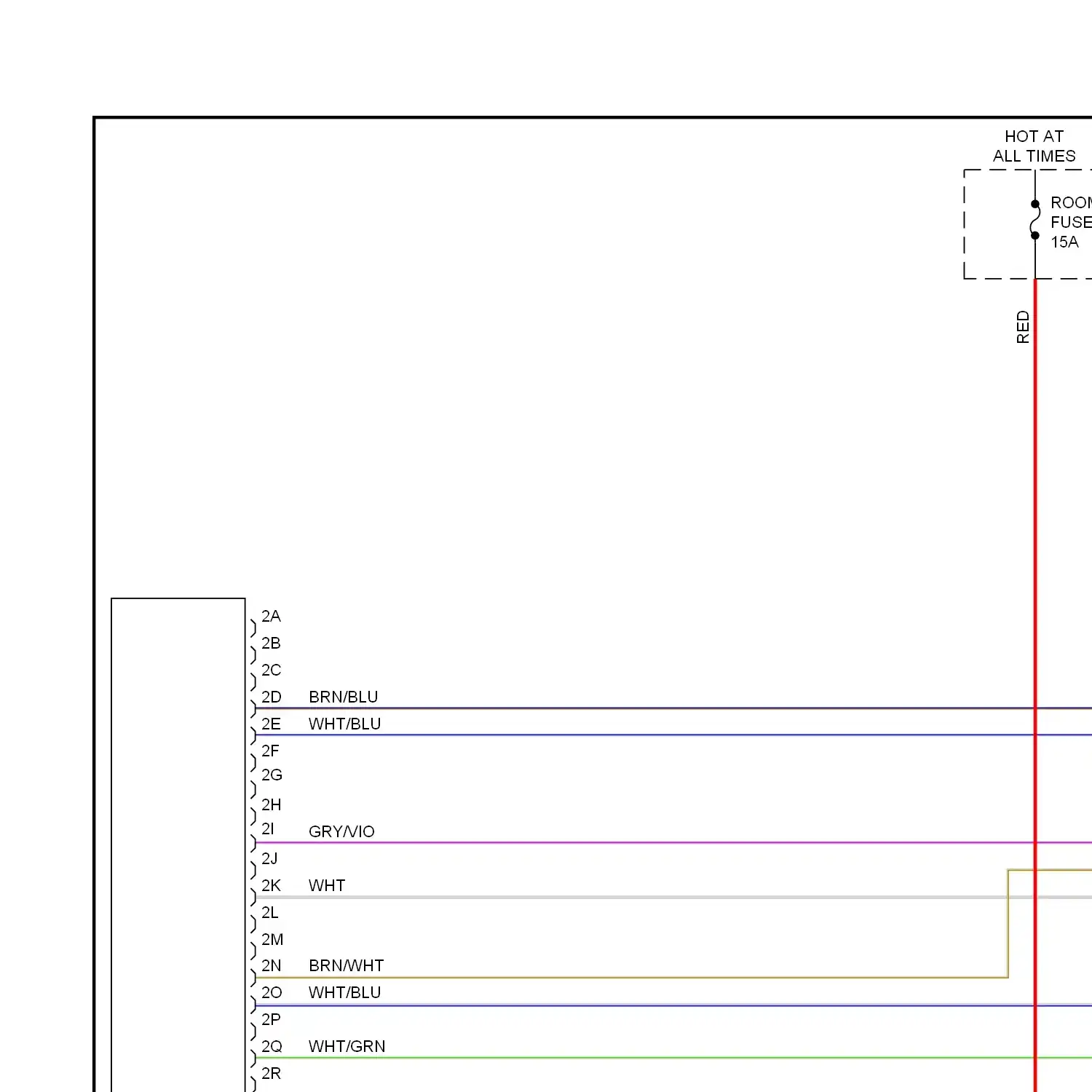Screen dimensions: 1092x1092
Task: Select connector pin 2J label
Action: tap(269, 858)
